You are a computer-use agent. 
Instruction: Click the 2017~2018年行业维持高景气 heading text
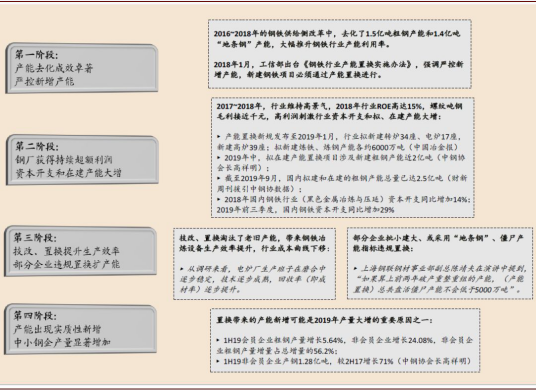(339, 111)
